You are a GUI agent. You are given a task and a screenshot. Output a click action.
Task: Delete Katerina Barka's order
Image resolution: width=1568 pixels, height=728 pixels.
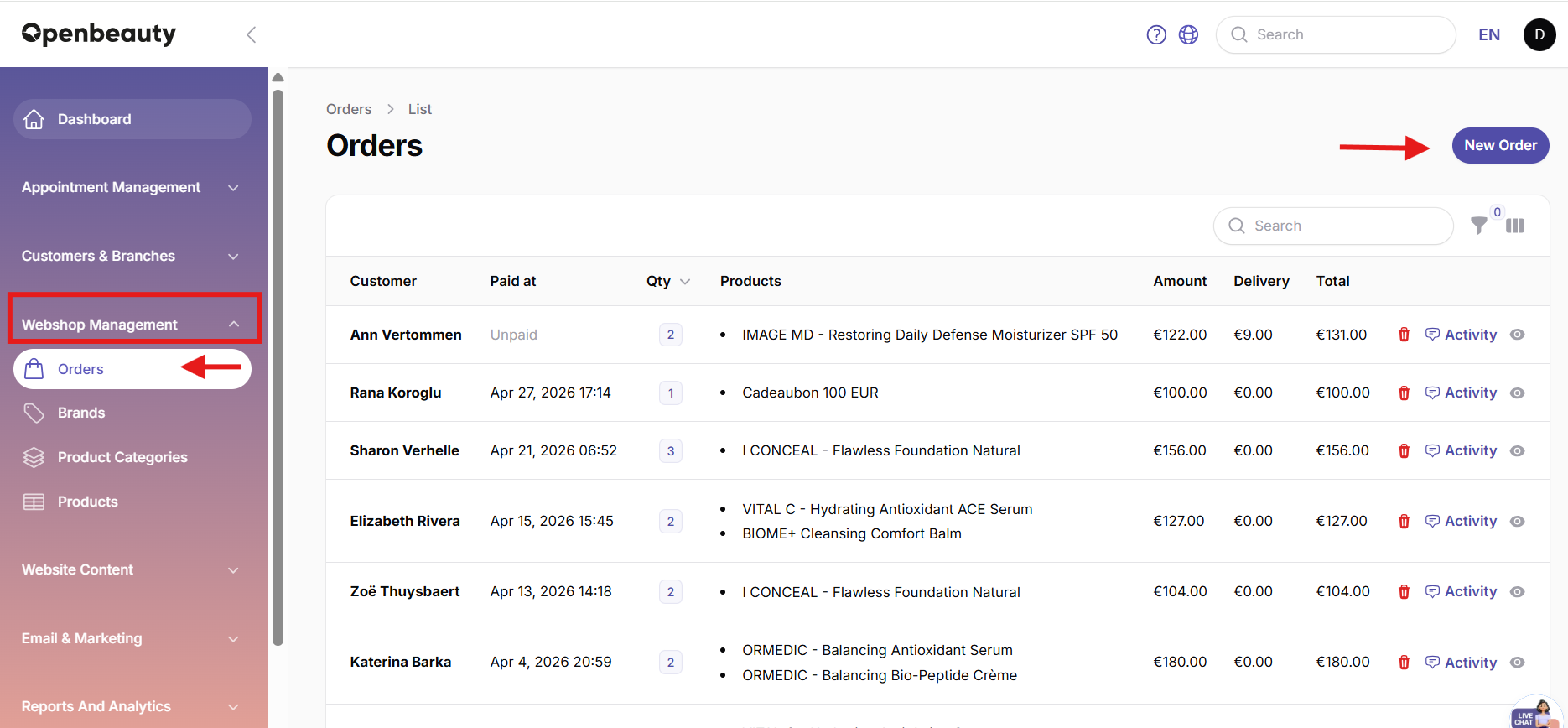(1404, 663)
